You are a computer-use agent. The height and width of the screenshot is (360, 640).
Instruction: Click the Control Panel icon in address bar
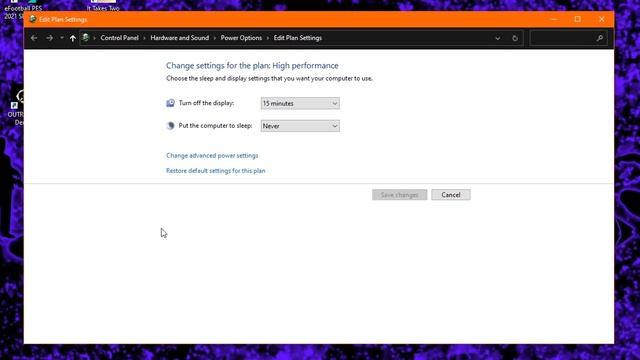85,38
